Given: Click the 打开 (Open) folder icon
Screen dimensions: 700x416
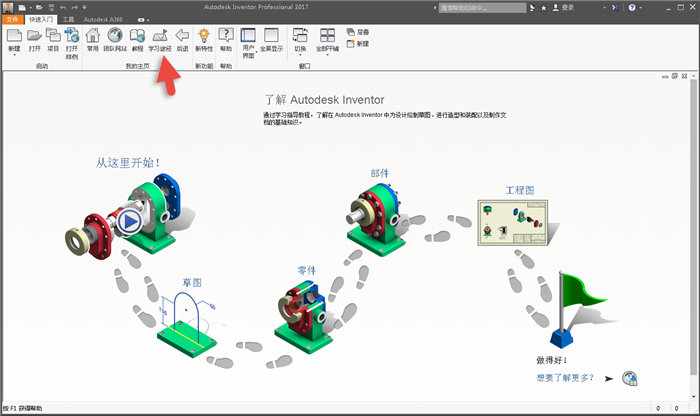Looking at the screenshot, I should click(x=34, y=36).
